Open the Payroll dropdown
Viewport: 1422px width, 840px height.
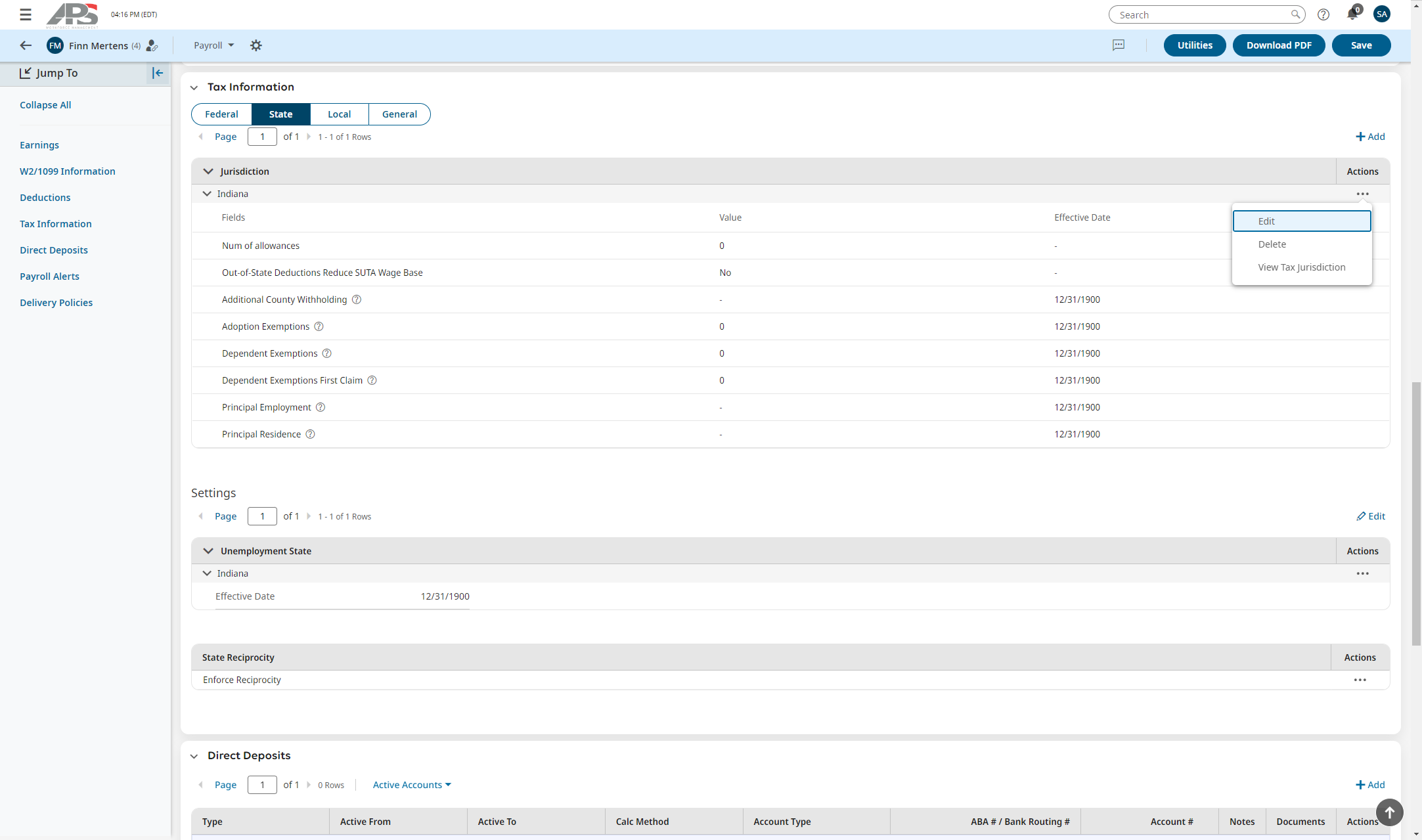click(x=213, y=45)
